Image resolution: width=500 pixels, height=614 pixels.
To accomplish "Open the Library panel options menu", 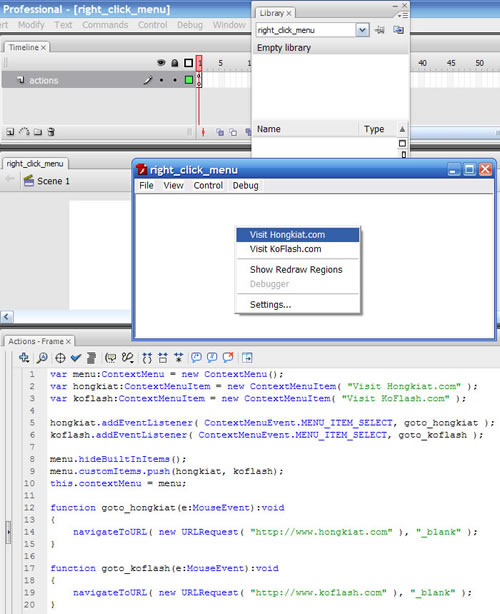I will tap(403, 15).
